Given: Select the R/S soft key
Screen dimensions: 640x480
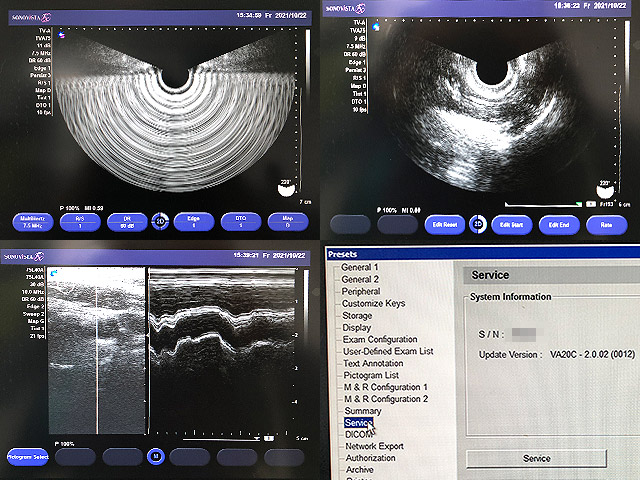Looking at the screenshot, I should (80, 222).
